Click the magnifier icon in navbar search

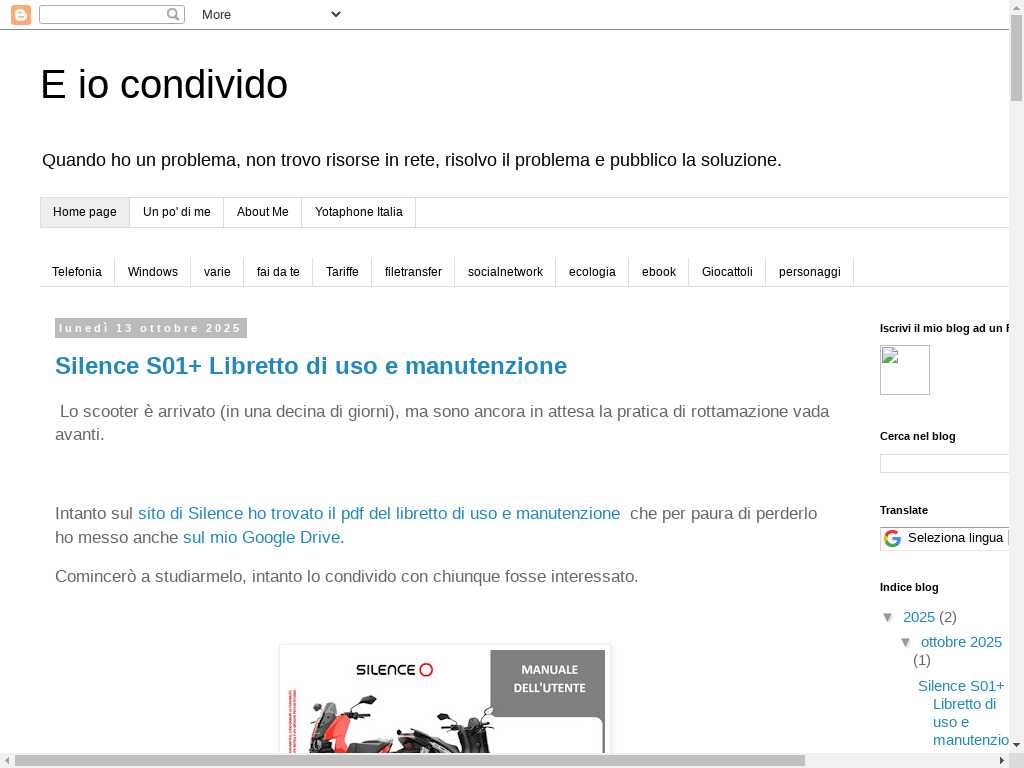(x=173, y=15)
